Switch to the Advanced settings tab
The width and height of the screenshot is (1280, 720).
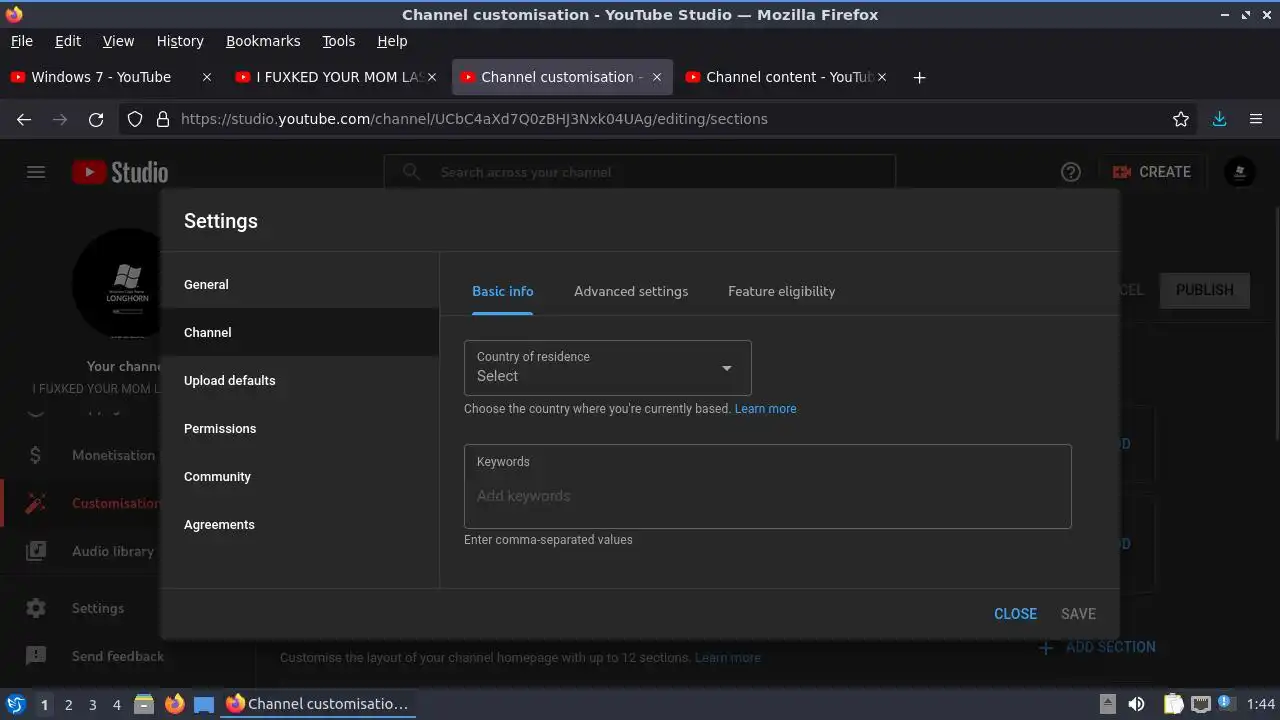[631, 291]
